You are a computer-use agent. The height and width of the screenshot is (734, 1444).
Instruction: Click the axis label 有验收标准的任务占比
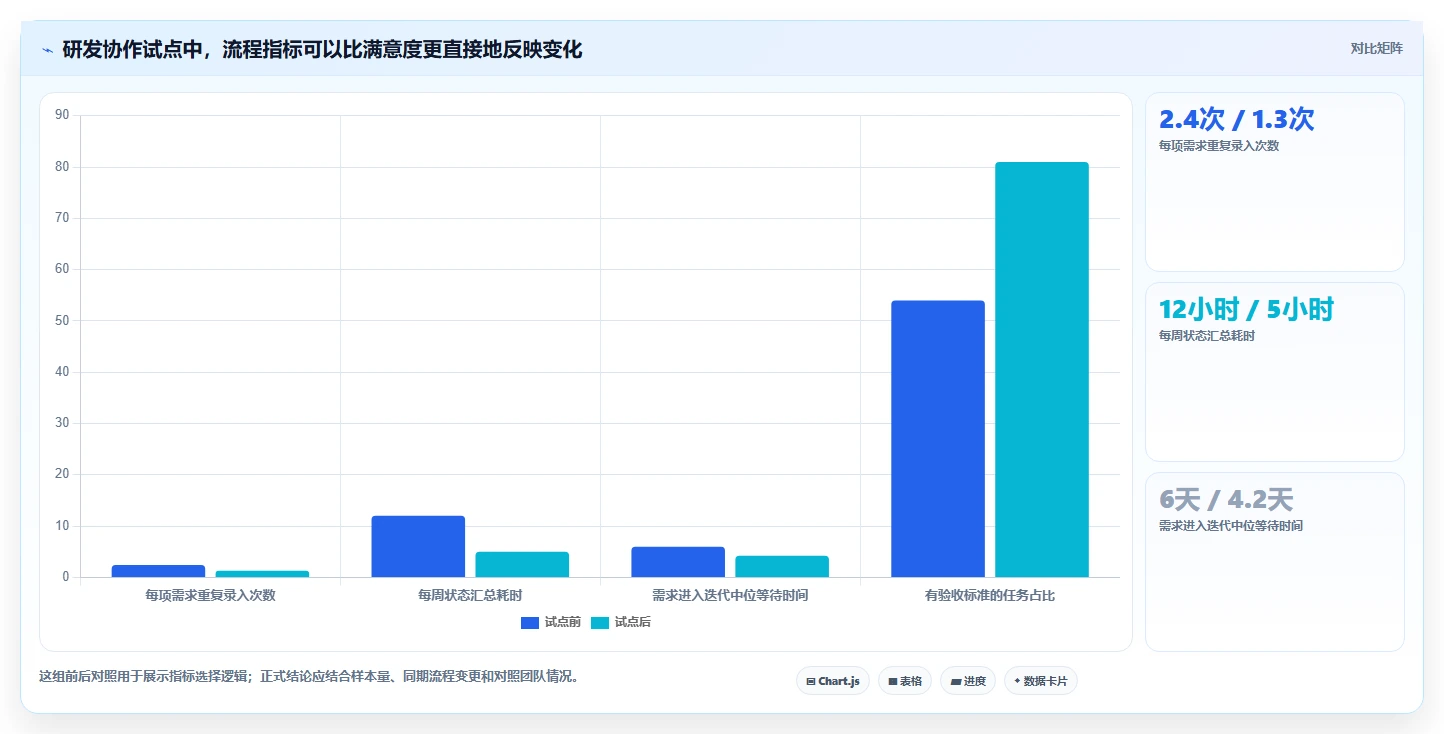coord(990,596)
